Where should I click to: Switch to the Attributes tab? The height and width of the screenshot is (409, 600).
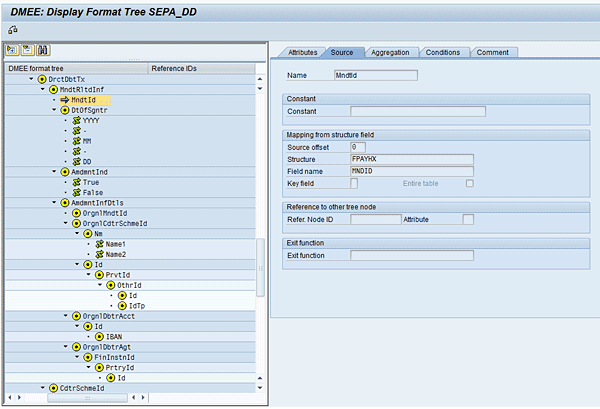coord(302,52)
